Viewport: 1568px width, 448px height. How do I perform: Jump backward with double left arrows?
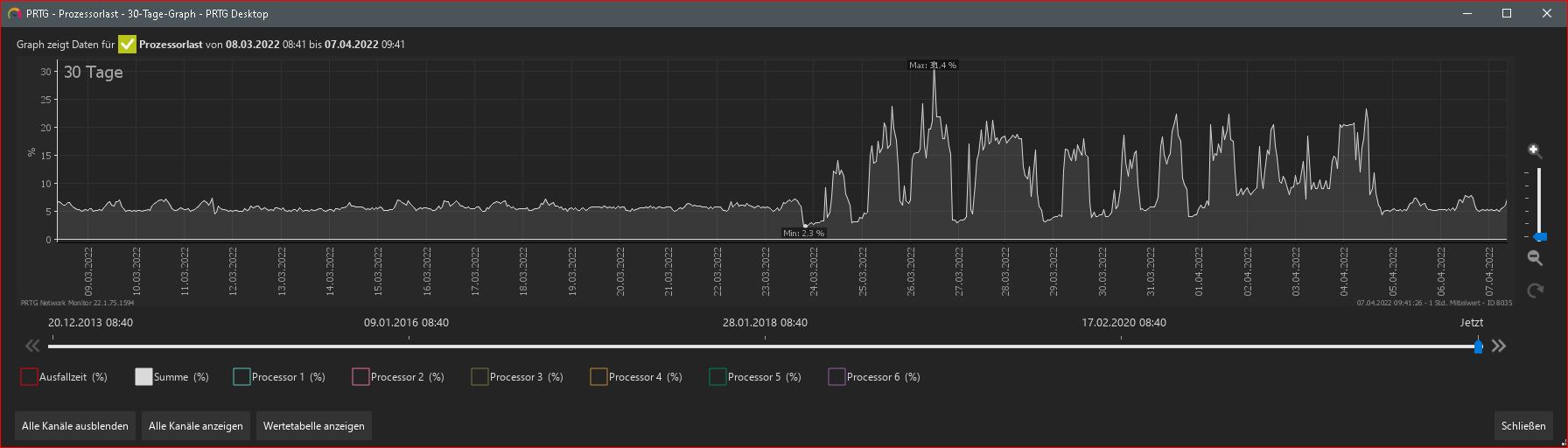click(32, 346)
